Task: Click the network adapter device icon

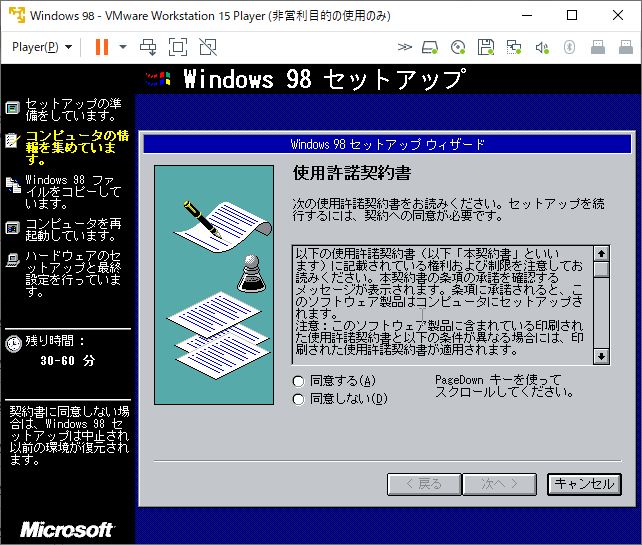Action: 513,47
